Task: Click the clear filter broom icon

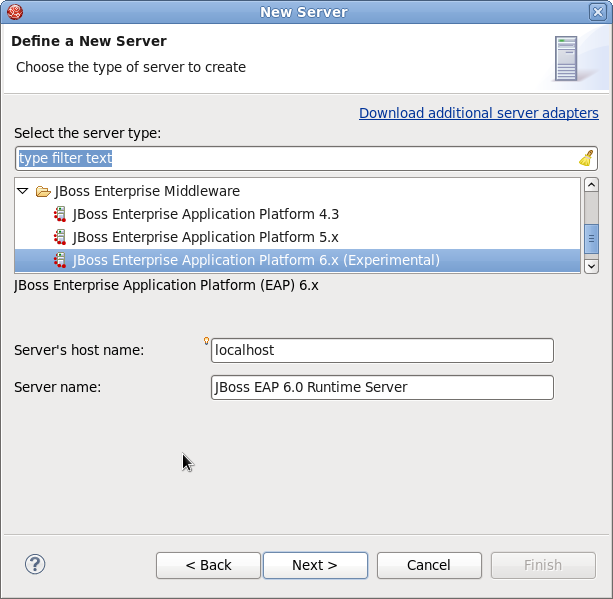Action: pos(586,158)
